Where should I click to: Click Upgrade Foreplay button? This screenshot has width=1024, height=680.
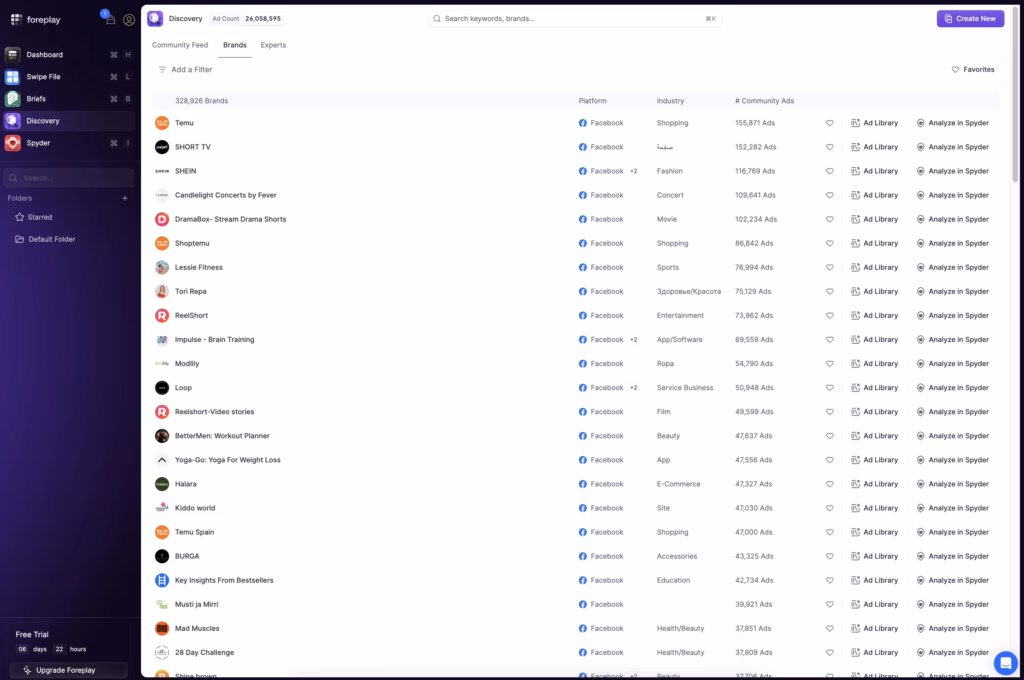68,670
